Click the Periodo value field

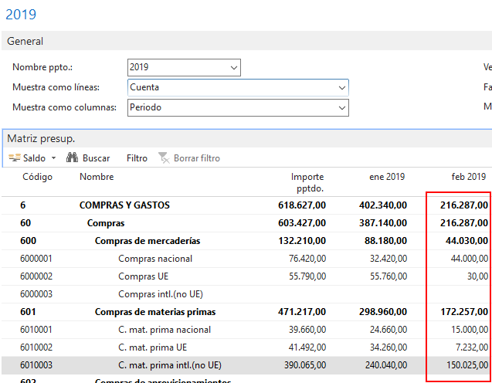pos(238,108)
